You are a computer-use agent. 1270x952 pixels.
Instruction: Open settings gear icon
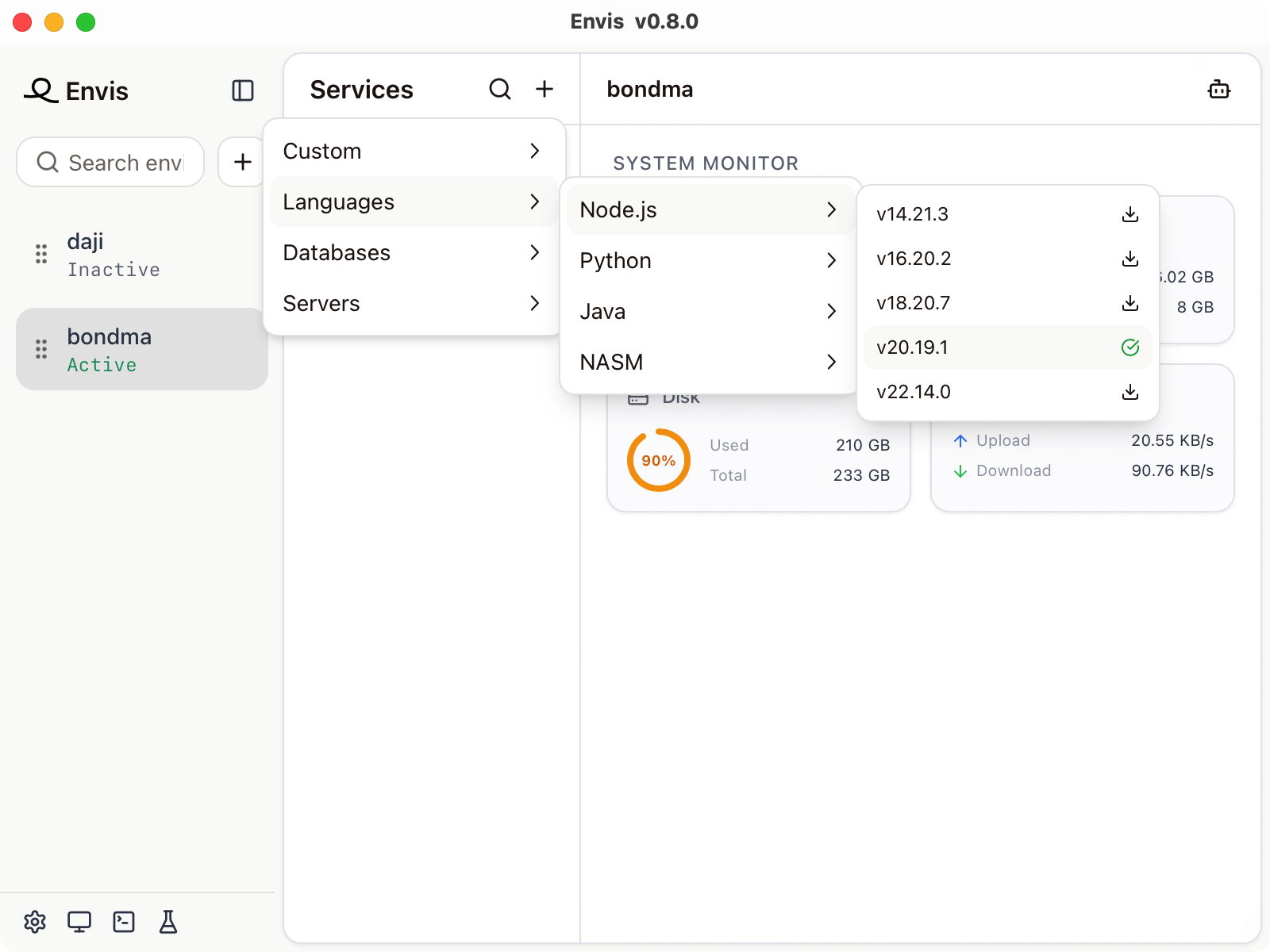pyautogui.click(x=35, y=922)
